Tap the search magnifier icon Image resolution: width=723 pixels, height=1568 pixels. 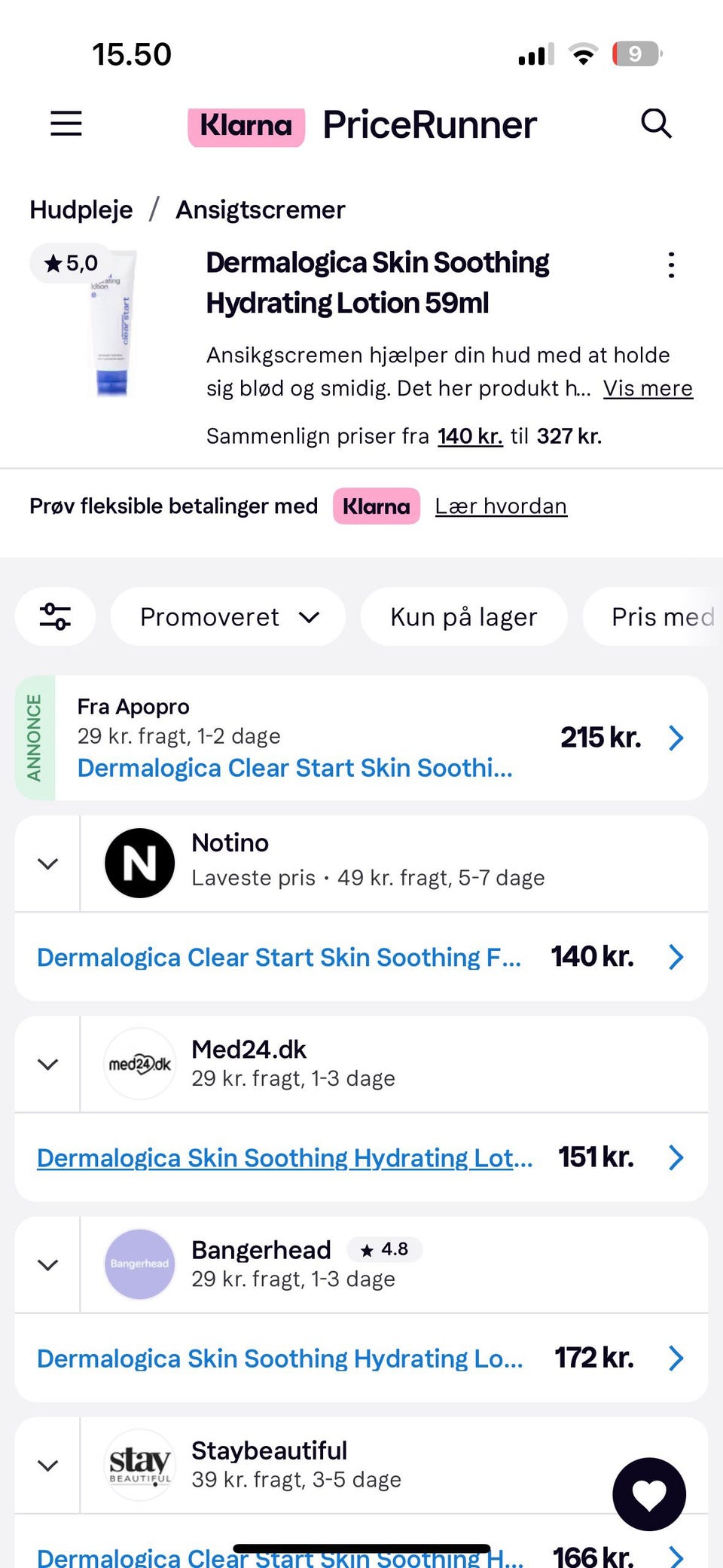pos(656,124)
